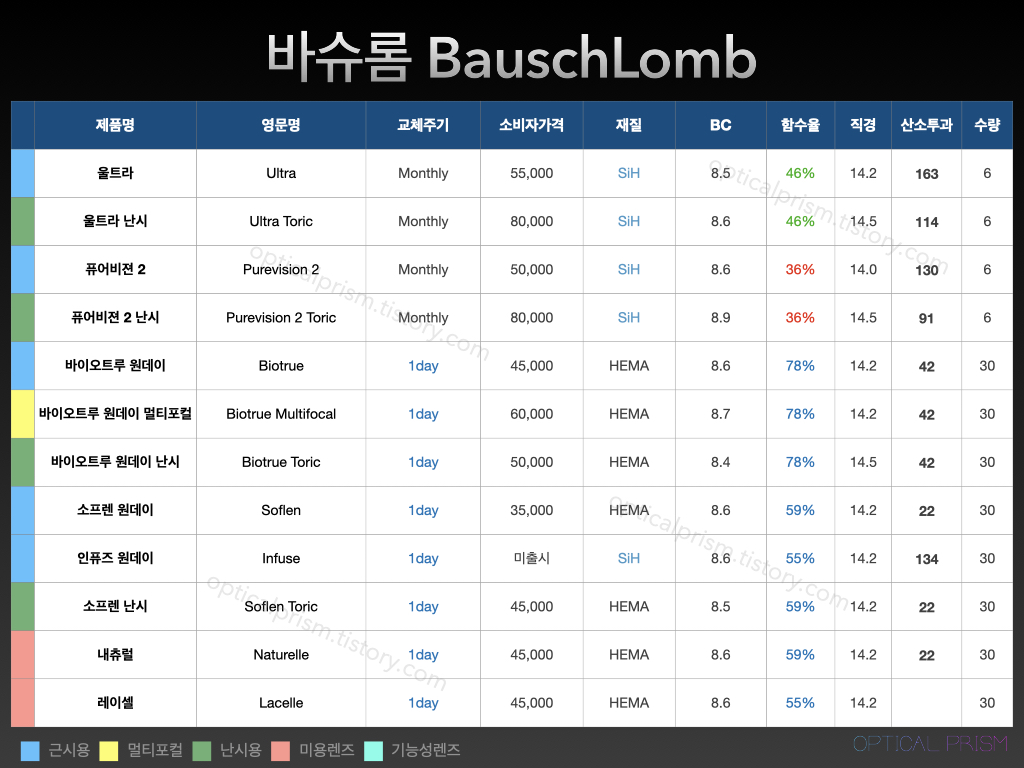The image size is (1024, 768).
Task: Click the 35,000 price for Soflen
Action: [532, 510]
